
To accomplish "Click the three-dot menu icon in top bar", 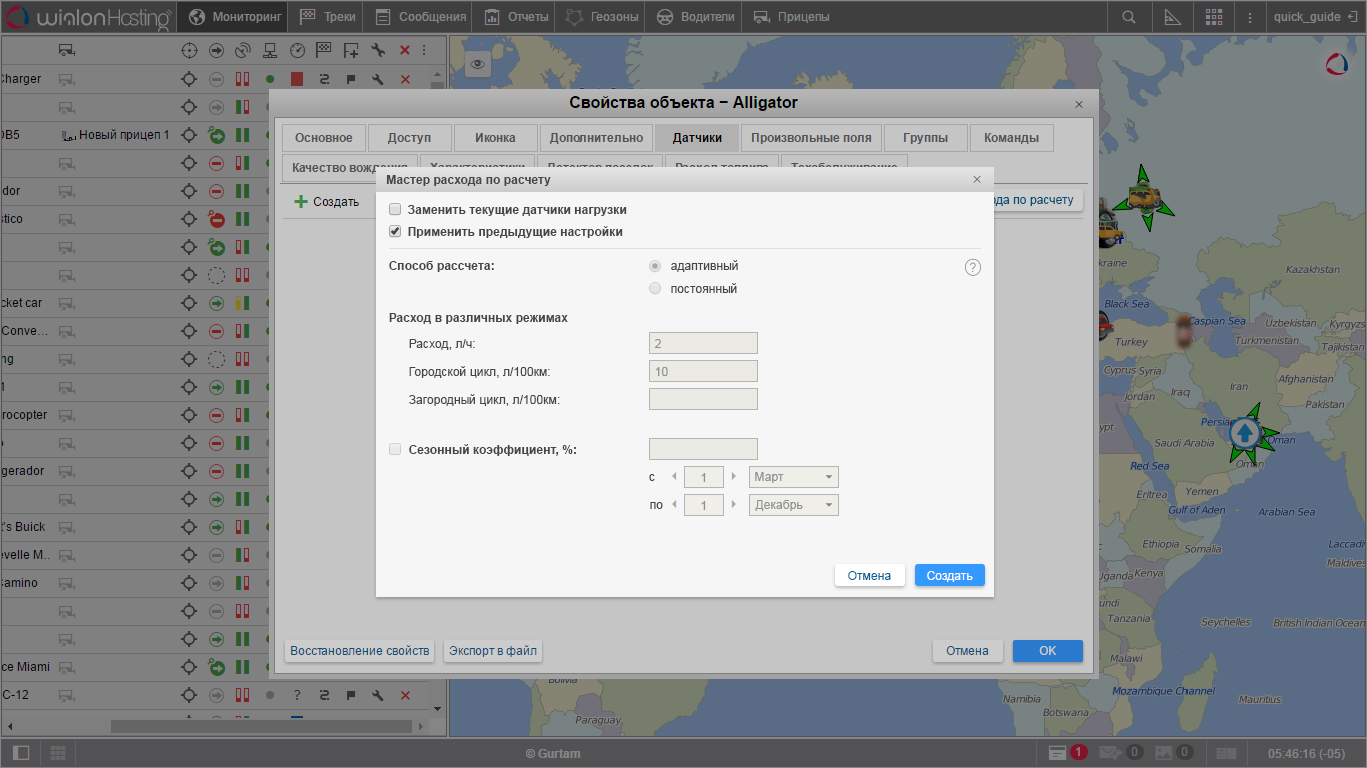I will point(1250,17).
